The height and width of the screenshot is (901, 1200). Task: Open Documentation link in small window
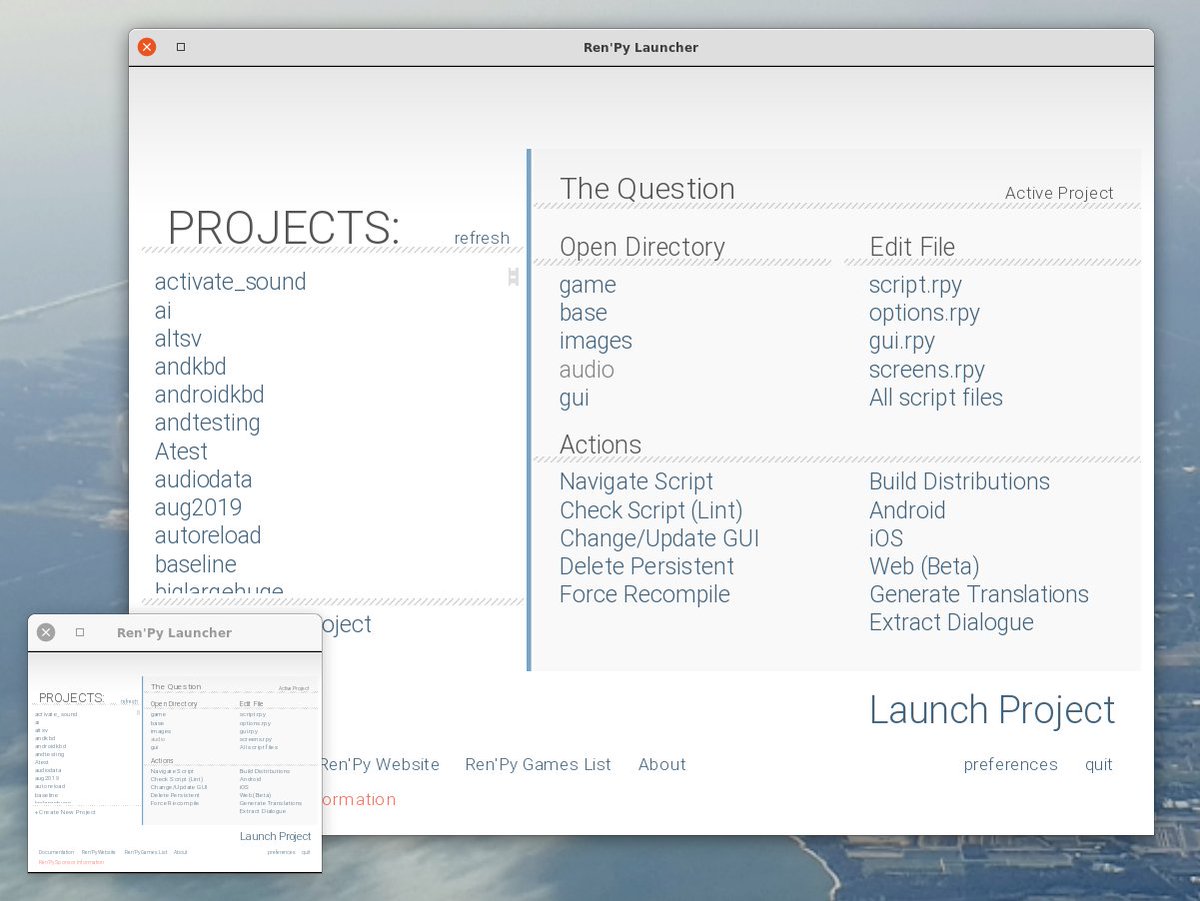(x=56, y=852)
